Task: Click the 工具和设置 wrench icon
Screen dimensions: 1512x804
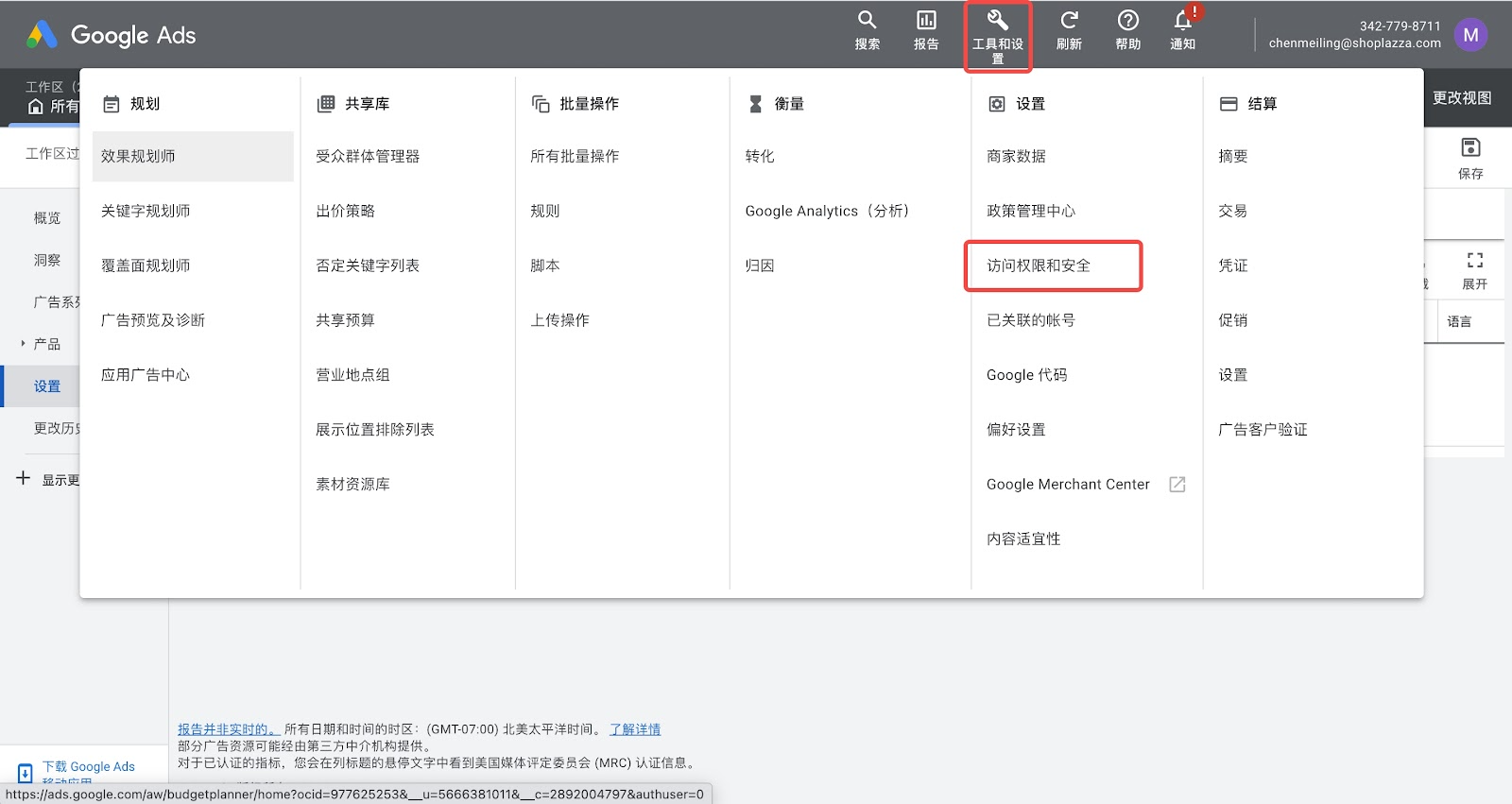Action: click(x=998, y=20)
